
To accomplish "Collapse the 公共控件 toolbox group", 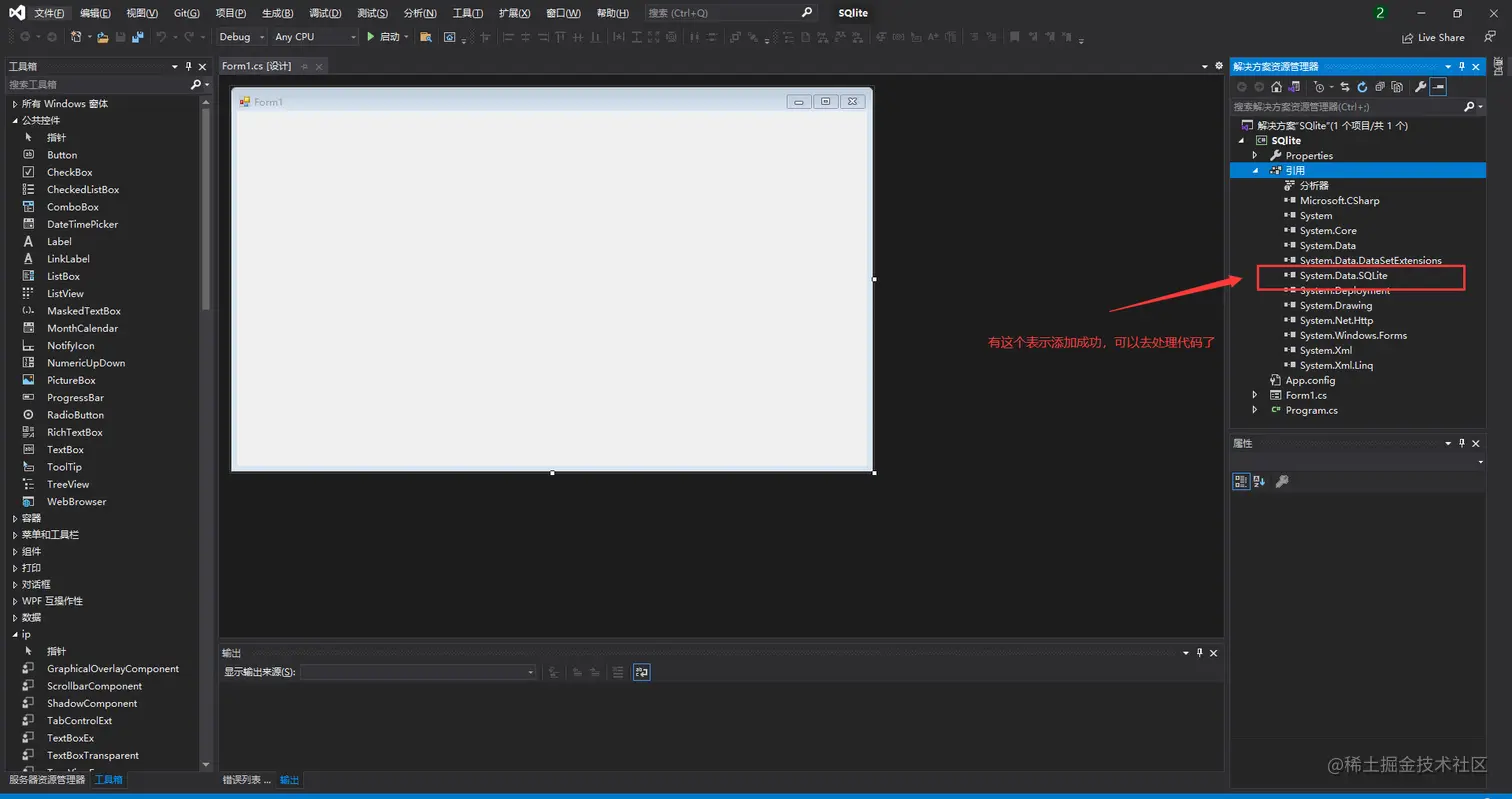I will [x=14, y=120].
